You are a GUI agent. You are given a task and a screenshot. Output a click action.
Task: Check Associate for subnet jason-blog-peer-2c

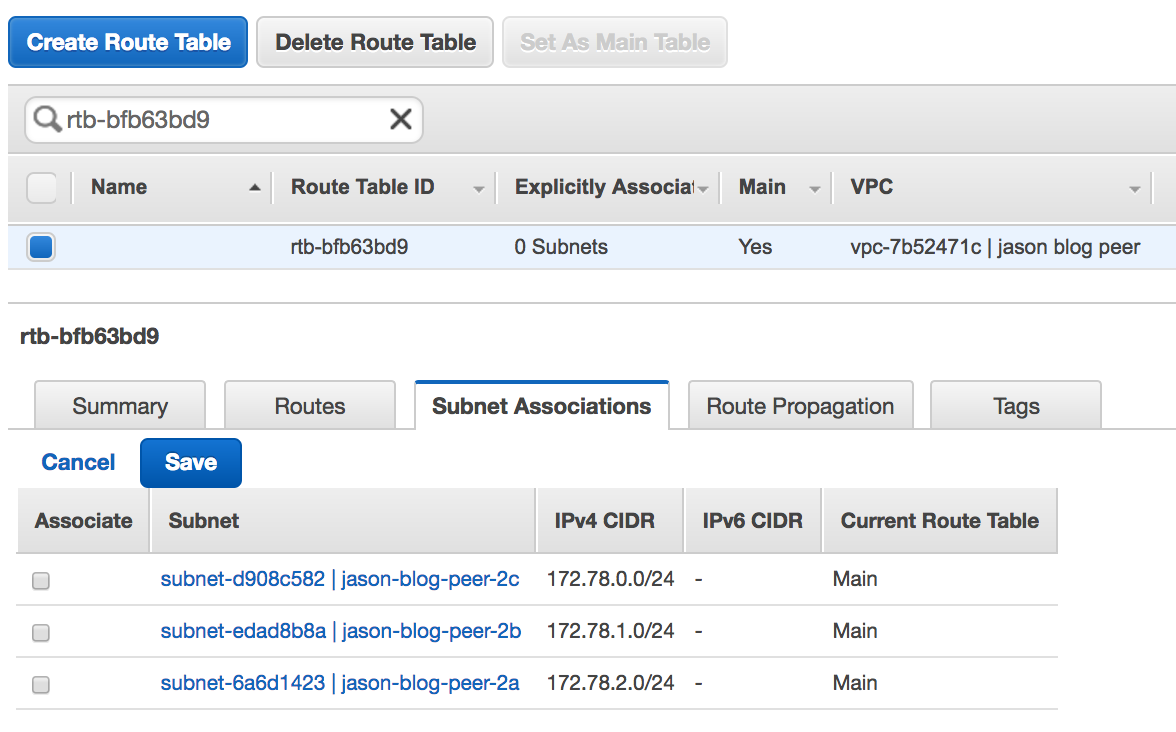[x=41, y=581]
